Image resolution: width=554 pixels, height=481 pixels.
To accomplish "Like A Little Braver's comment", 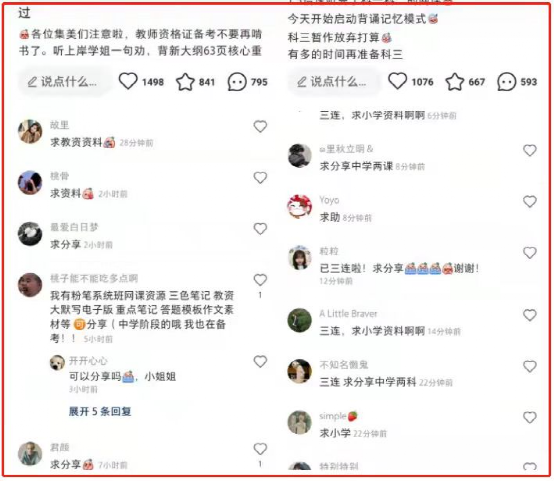I will tap(530, 315).
